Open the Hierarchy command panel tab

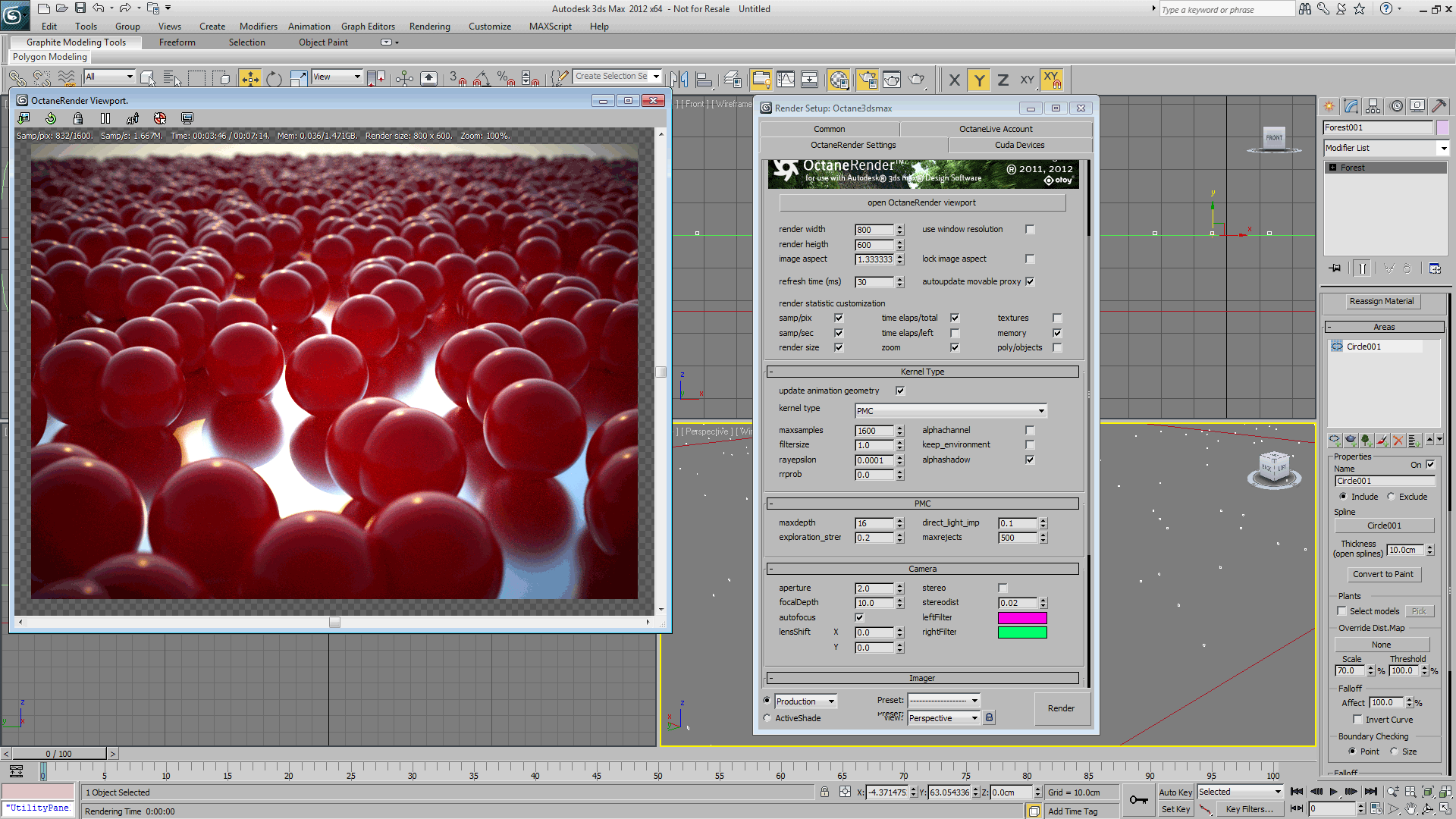click(x=1373, y=106)
